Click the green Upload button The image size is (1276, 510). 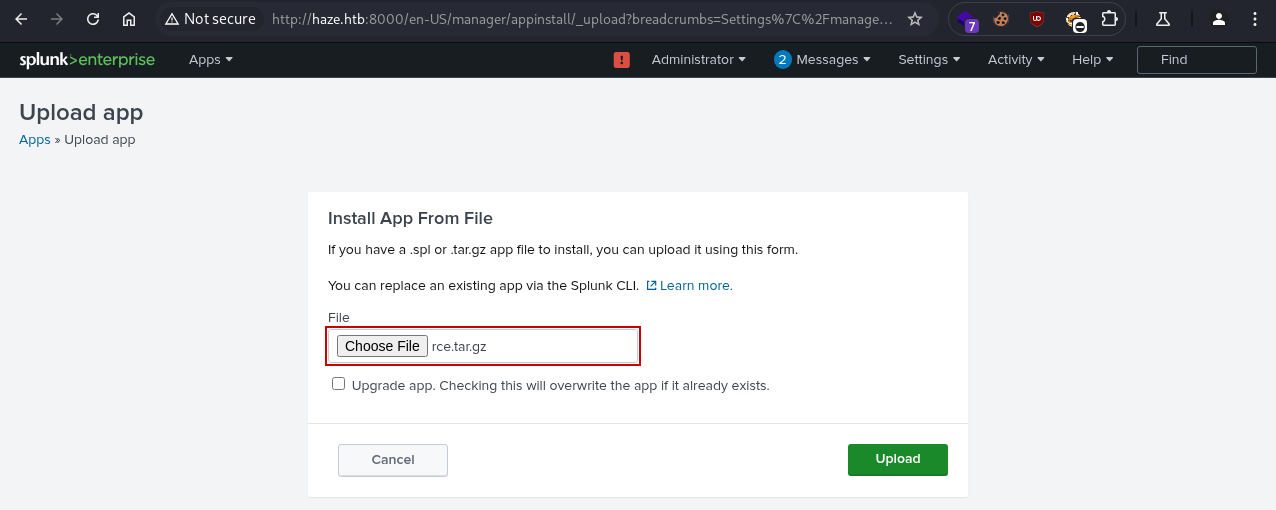[x=897, y=459]
